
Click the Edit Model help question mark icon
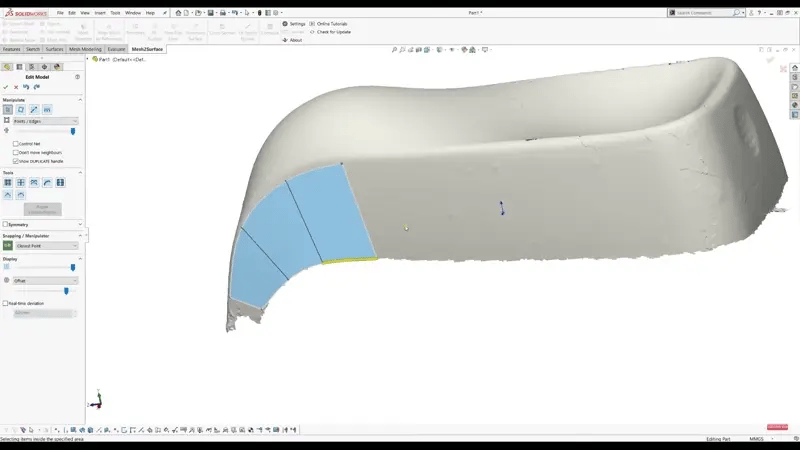click(x=77, y=77)
